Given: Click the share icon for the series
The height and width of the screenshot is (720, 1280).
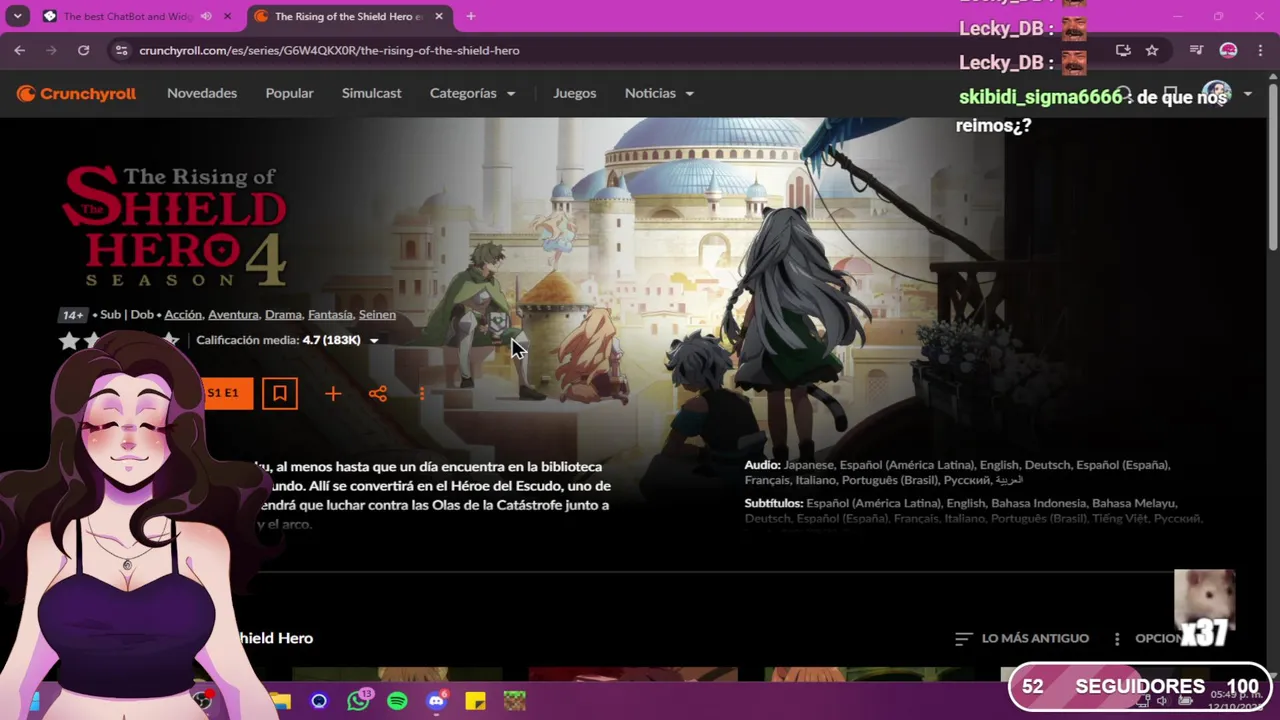Looking at the screenshot, I should coord(378,394).
